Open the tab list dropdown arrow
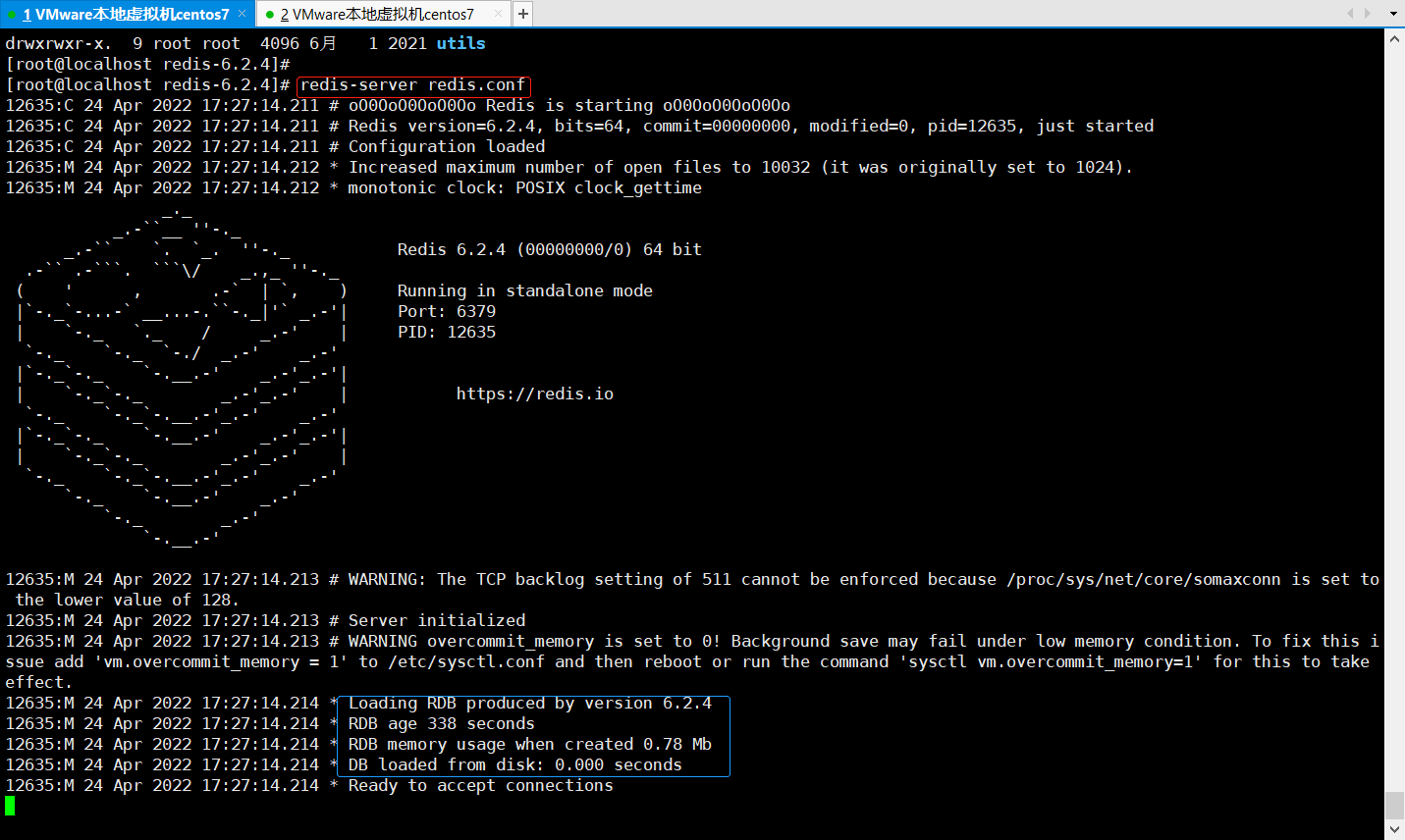 coord(1393,14)
